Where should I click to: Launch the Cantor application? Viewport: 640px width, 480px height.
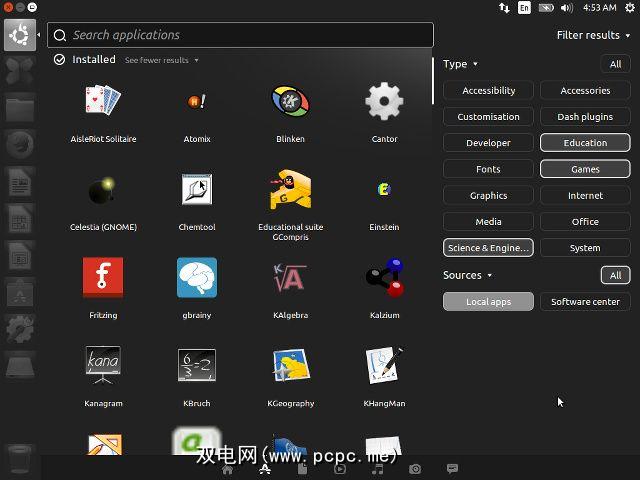[x=384, y=111]
